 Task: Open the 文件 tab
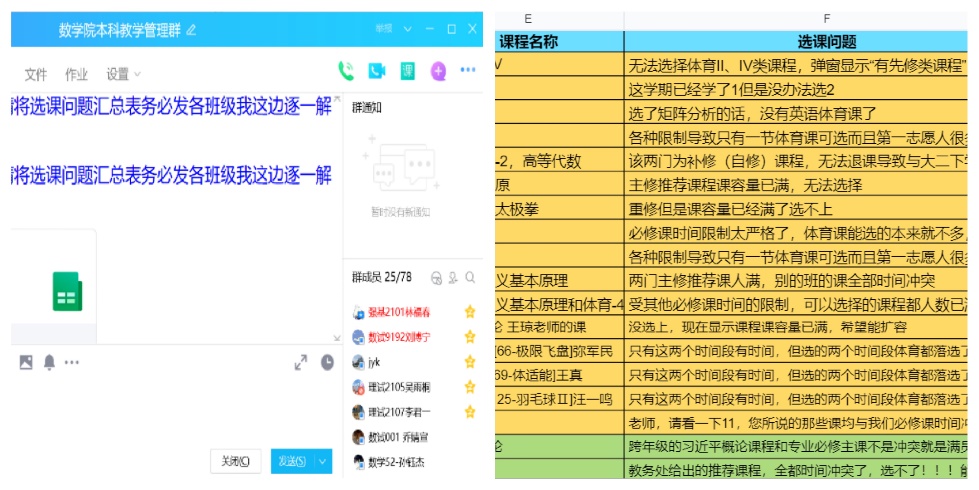[x=36, y=74]
